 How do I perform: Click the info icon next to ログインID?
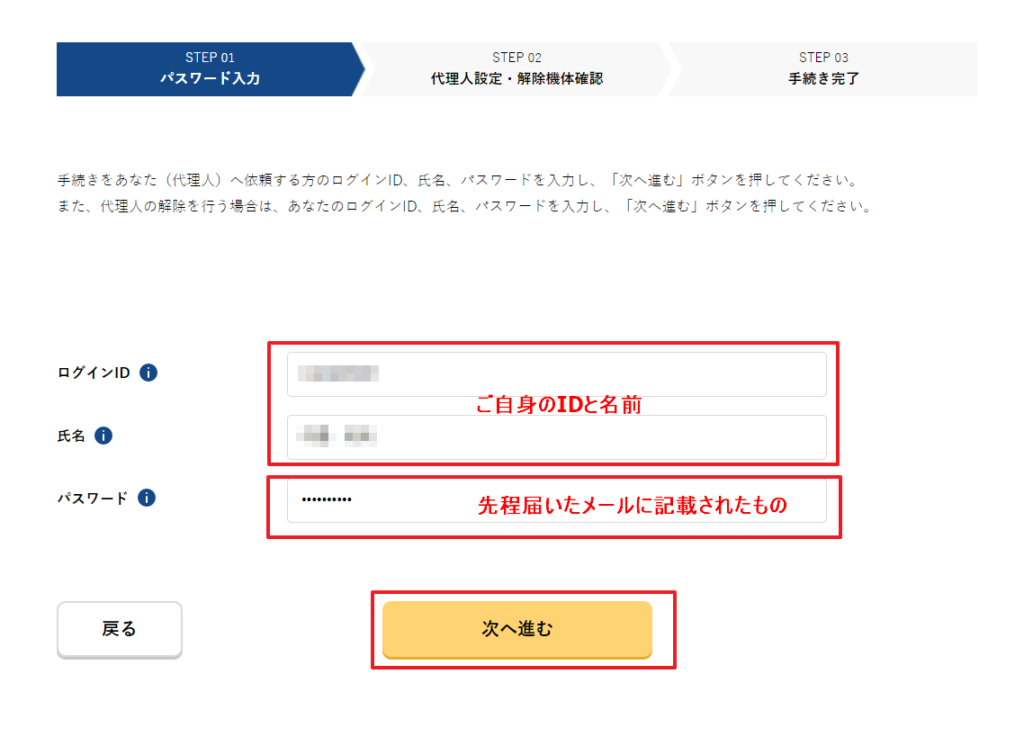pos(148,373)
